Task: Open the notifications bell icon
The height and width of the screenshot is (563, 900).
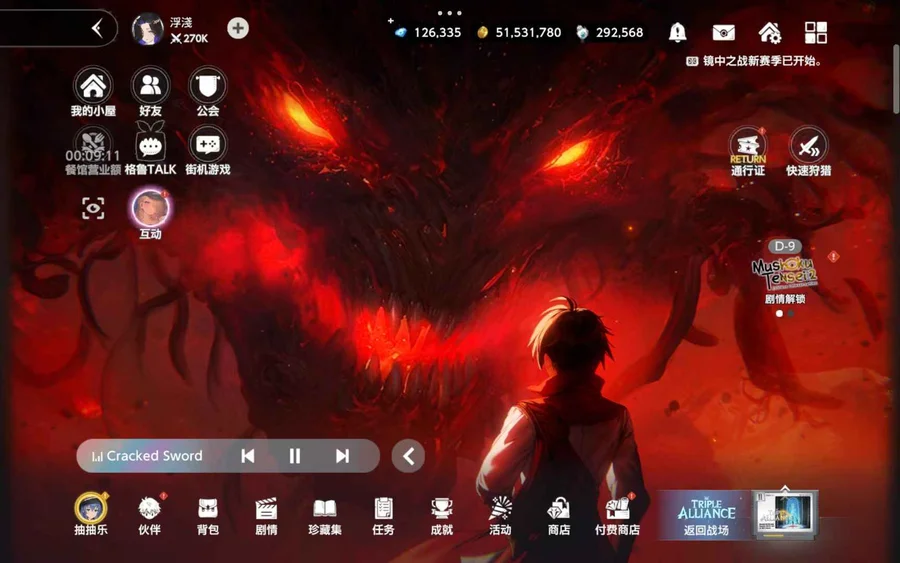Action: pyautogui.click(x=678, y=32)
